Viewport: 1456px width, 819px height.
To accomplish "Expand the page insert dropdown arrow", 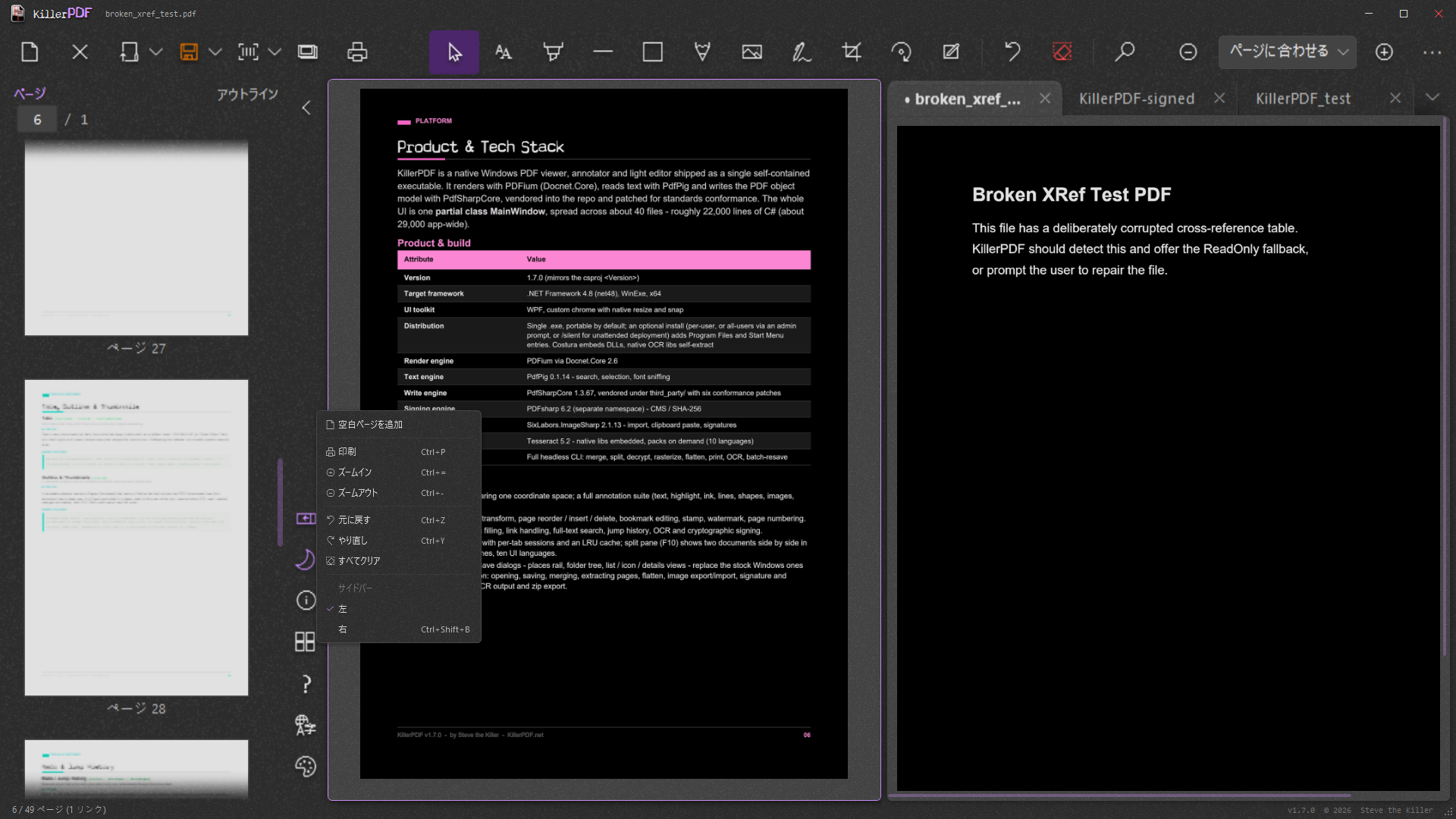I will pos(155,52).
